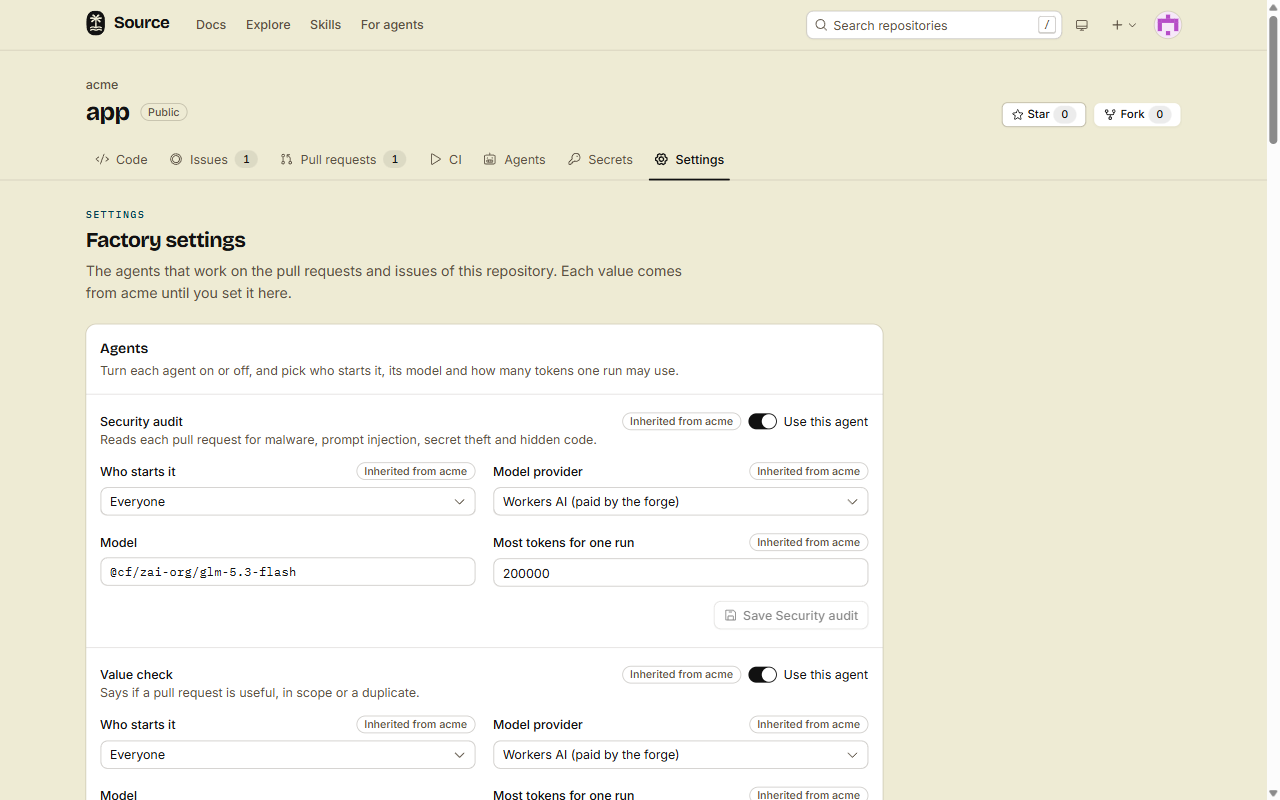Open the display monitor icon in header
Image resolution: width=1280 pixels, height=800 pixels.
(1082, 25)
